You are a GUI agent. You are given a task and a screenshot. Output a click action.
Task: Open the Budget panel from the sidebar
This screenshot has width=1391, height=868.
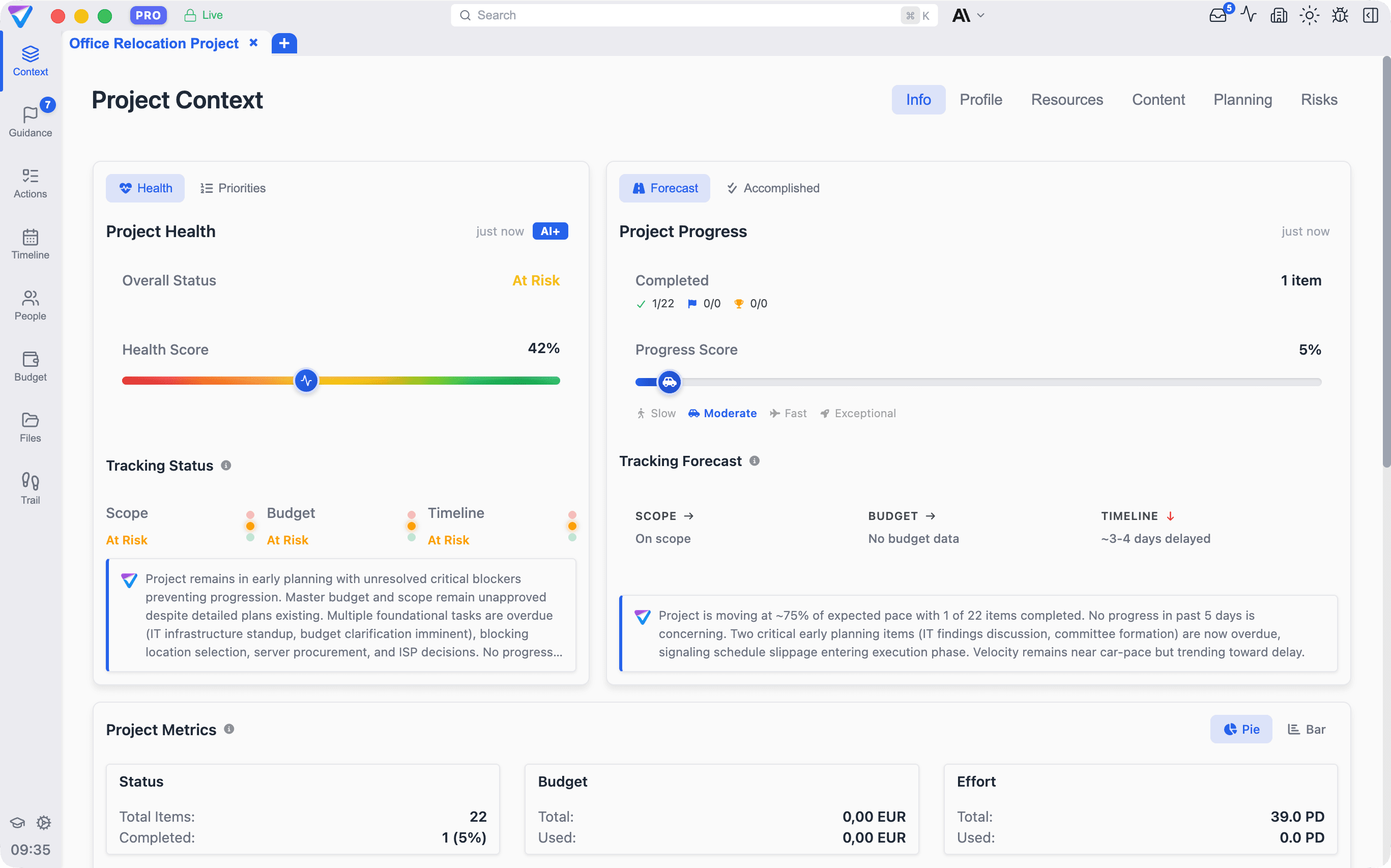[x=30, y=366]
